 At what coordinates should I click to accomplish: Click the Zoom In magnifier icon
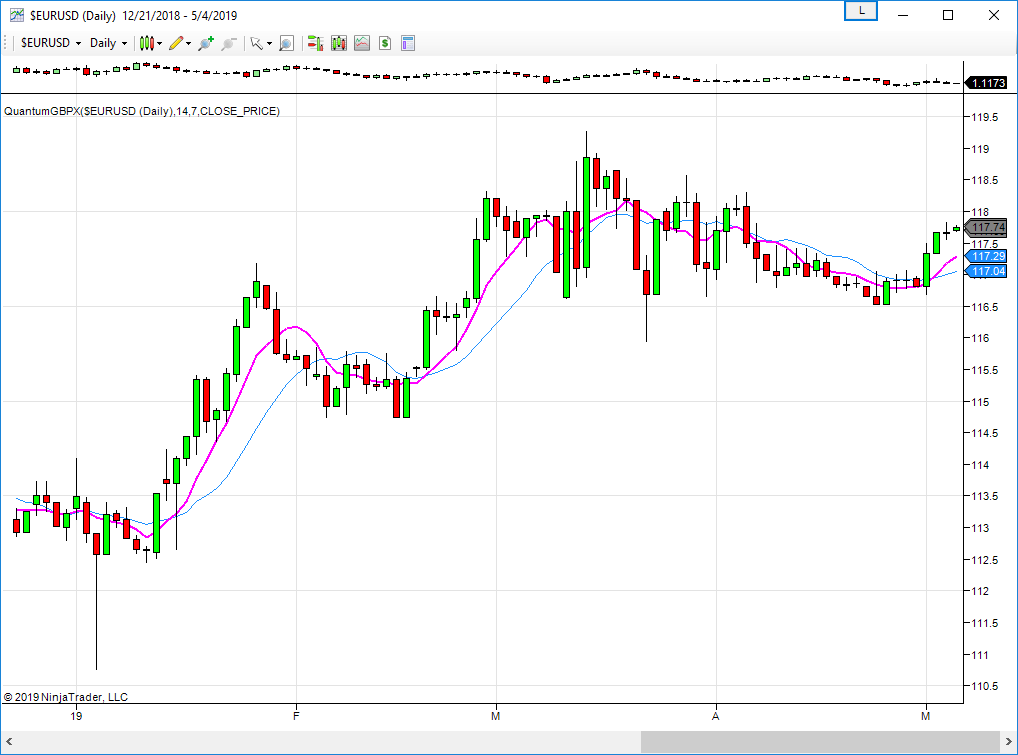click(x=206, y=43)
